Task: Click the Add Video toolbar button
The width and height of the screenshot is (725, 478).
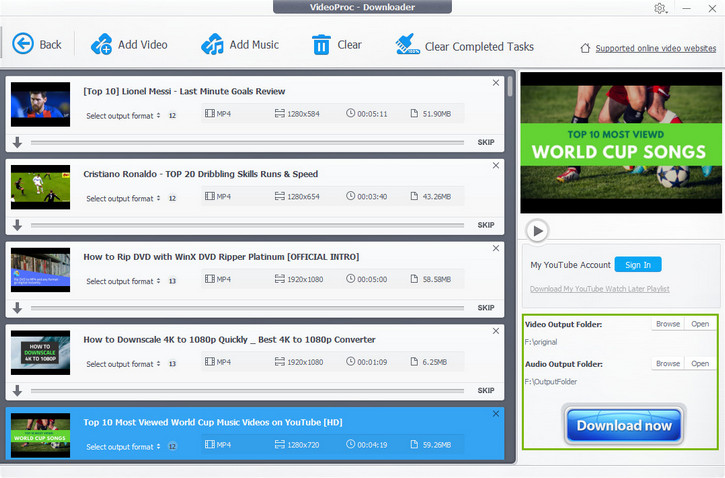Action: coord(129,45)
